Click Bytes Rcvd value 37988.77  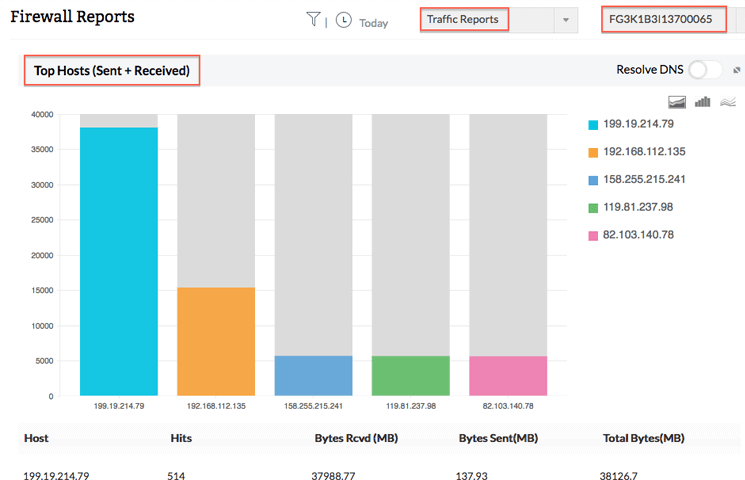tap(333, 475)
